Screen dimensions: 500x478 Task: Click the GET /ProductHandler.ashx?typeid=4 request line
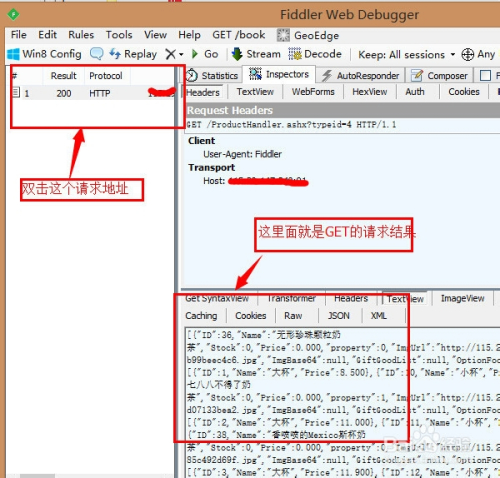tap(291, 125)
